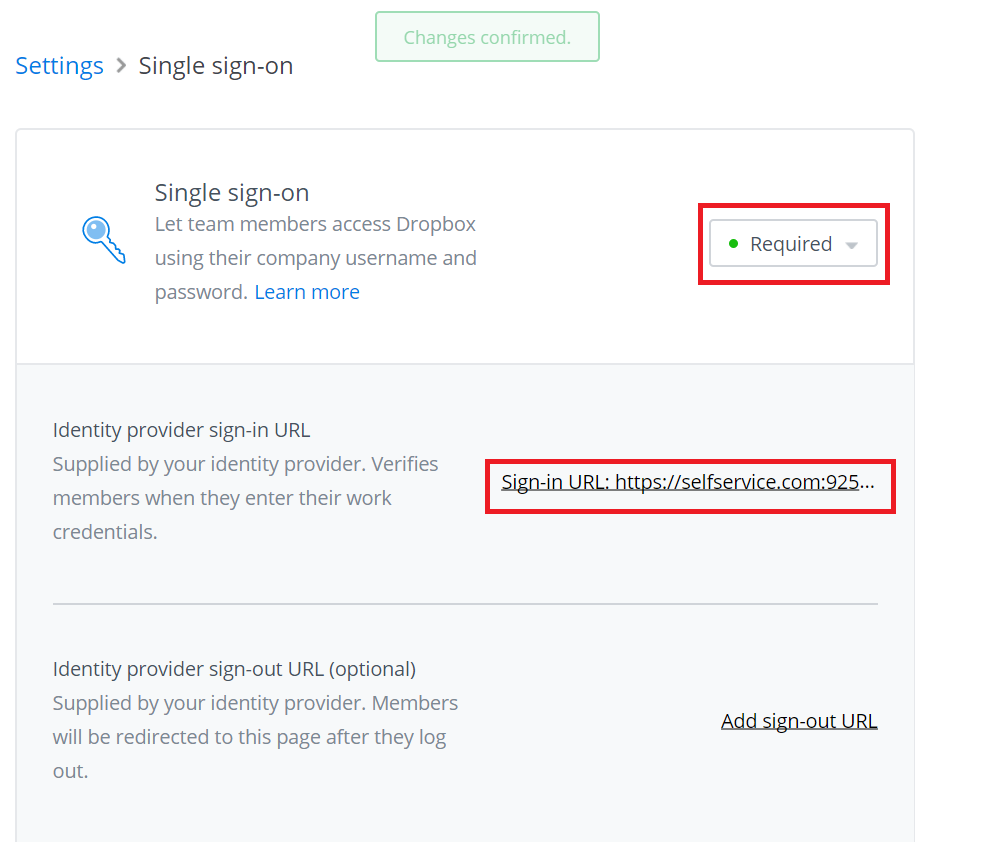This screenshot has height=842, width=992.
Task: Click the 'Members will be redirected' description text
Action: [256, 737]
